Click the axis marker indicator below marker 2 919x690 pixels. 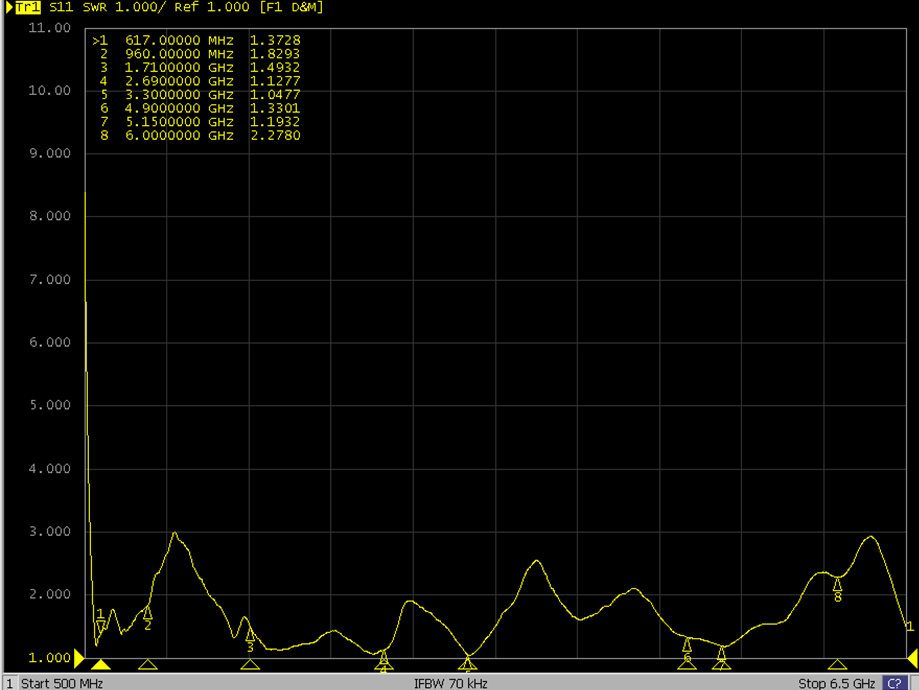[148, 664]
